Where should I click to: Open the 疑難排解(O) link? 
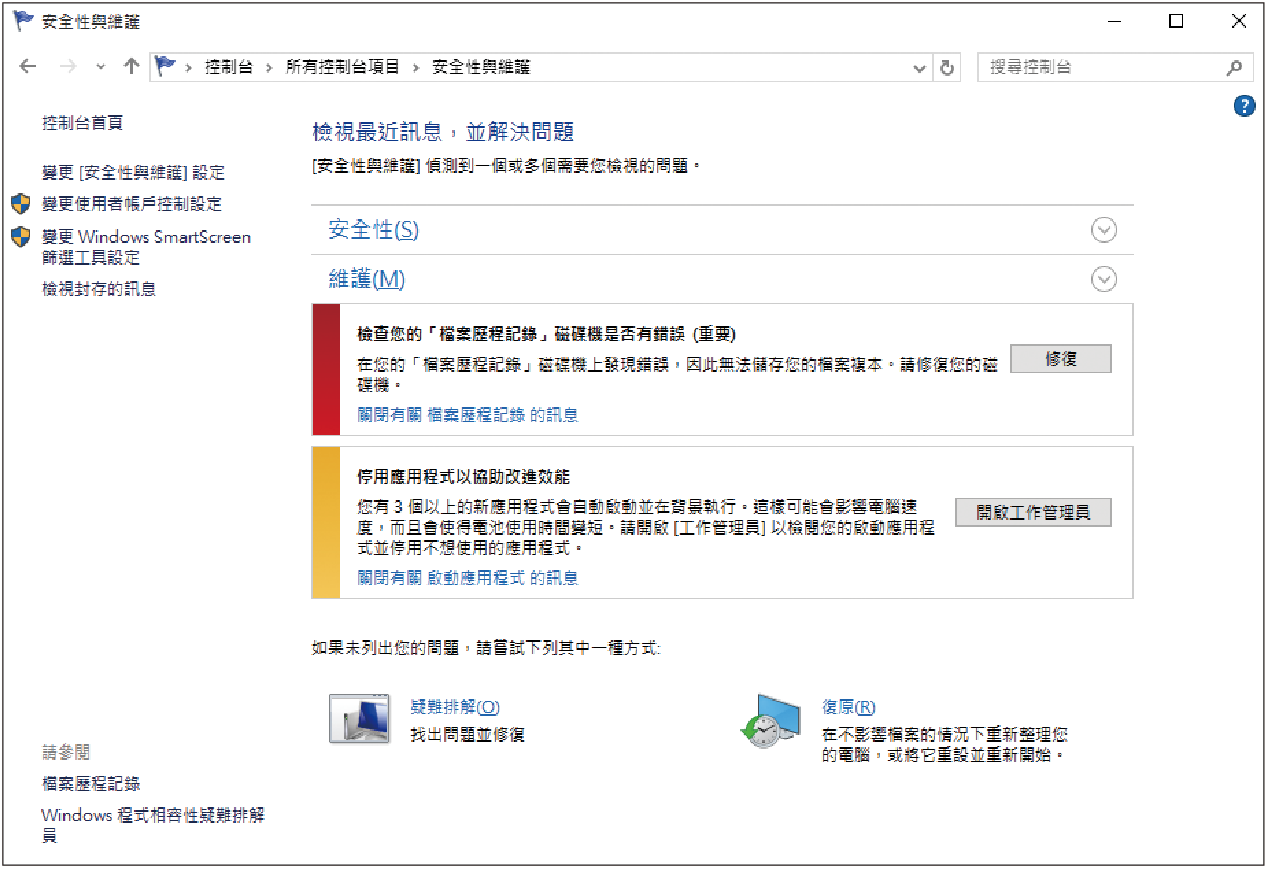pyautogui.click(x=455, y=707)
